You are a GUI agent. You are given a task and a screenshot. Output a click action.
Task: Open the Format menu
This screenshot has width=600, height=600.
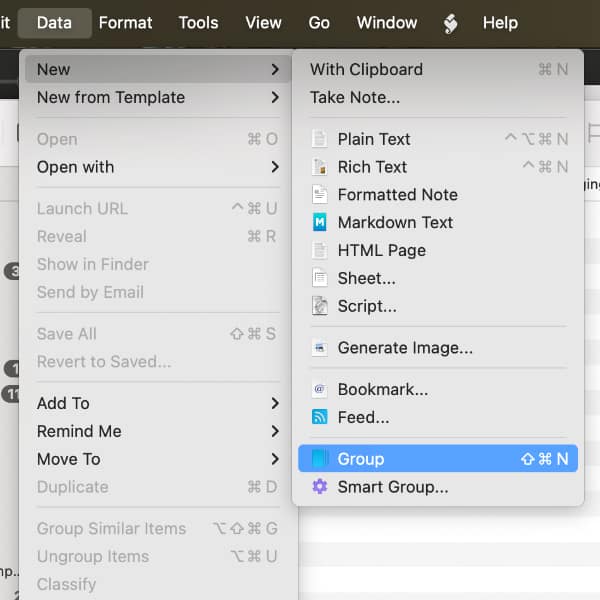click(x=126, y=22)
